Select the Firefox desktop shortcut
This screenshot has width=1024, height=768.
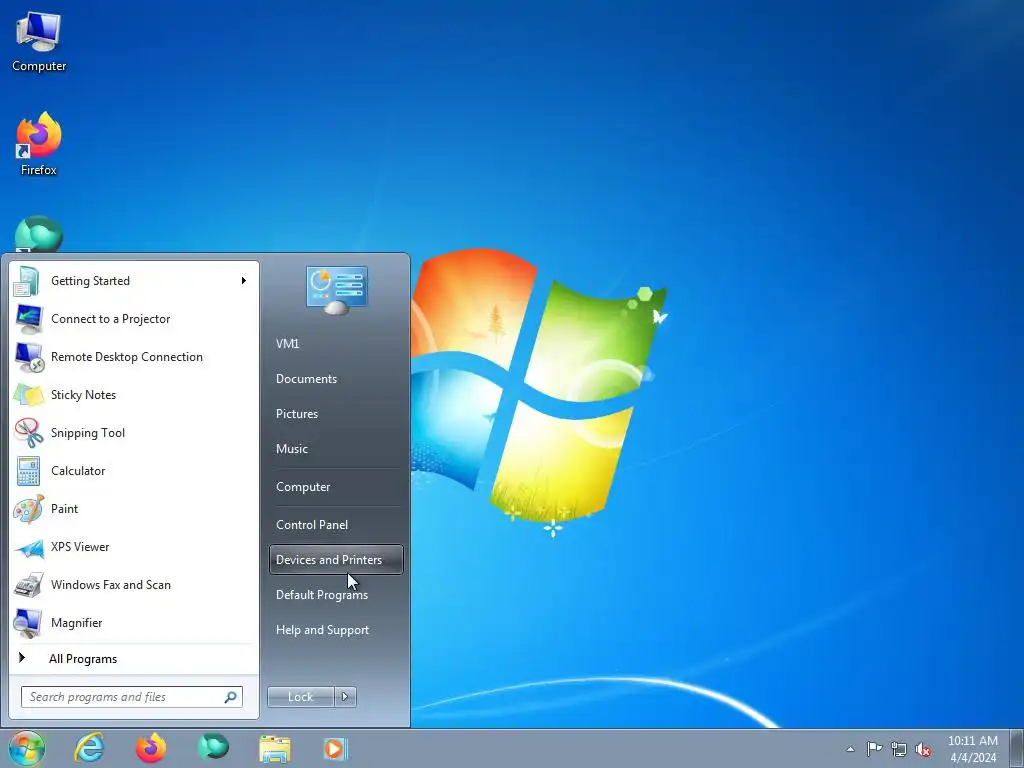coord(39,144)
